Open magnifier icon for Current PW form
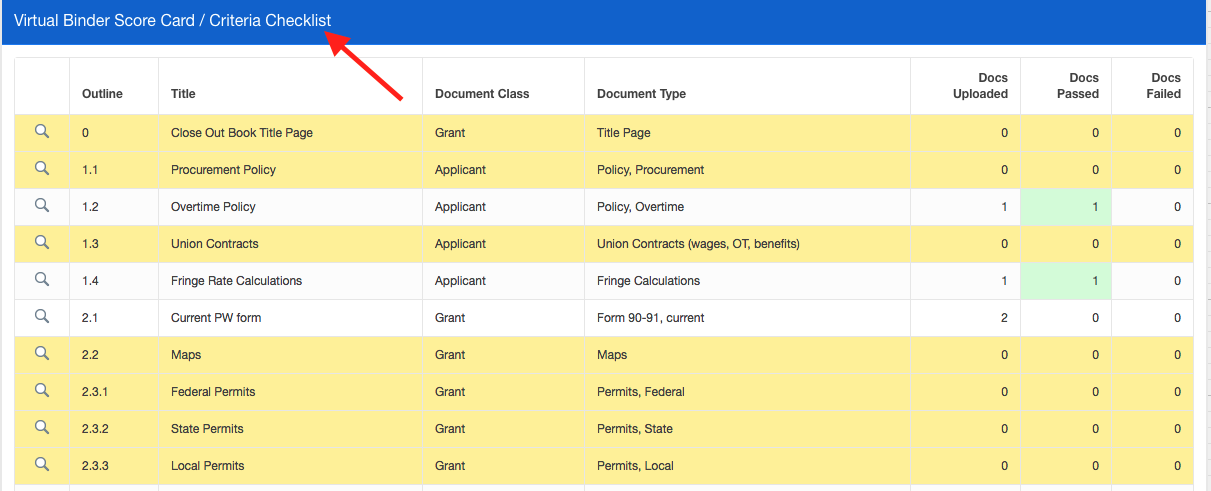 point(42,316)
